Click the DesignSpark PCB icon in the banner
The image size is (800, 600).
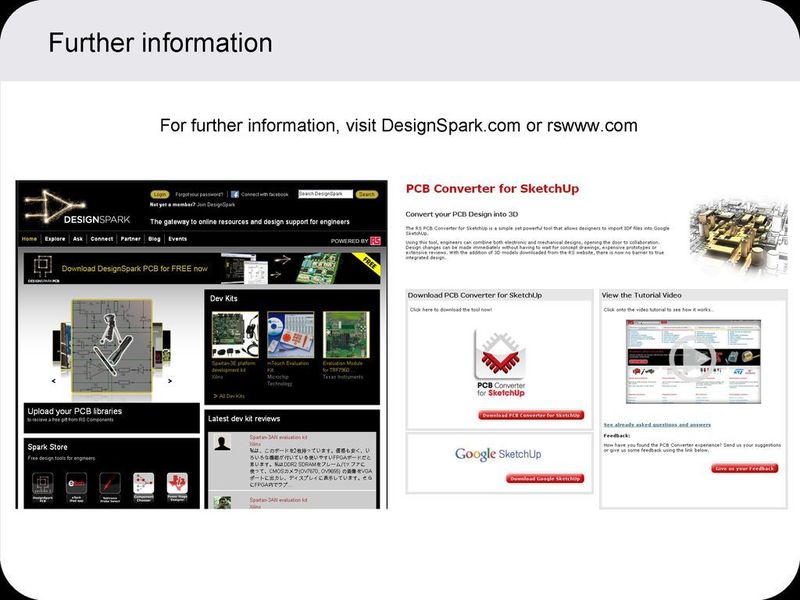click(x=43, y=268)
